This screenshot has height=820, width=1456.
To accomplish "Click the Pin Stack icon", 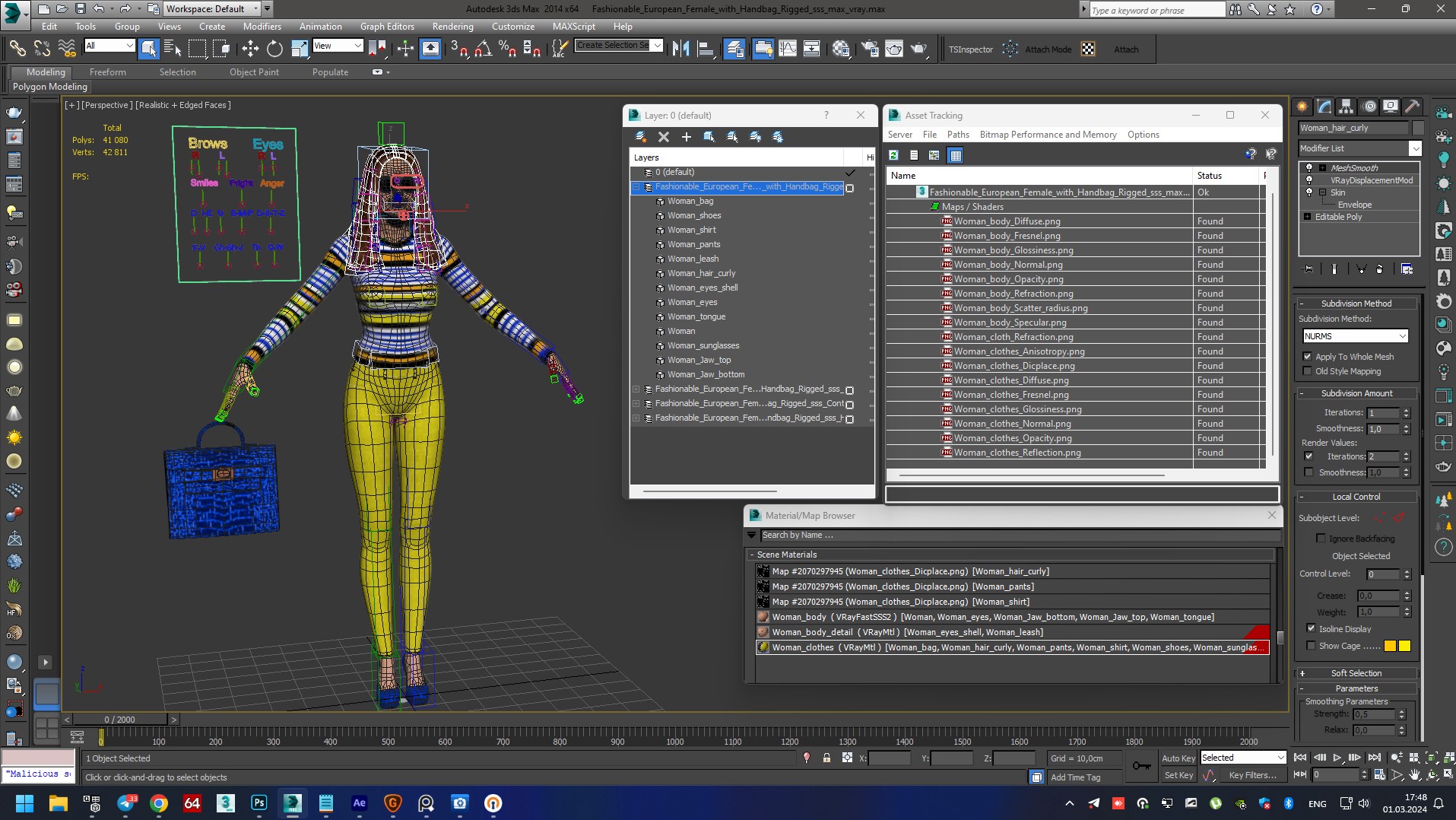I will pyautogui.click(x=1308, y=269).
